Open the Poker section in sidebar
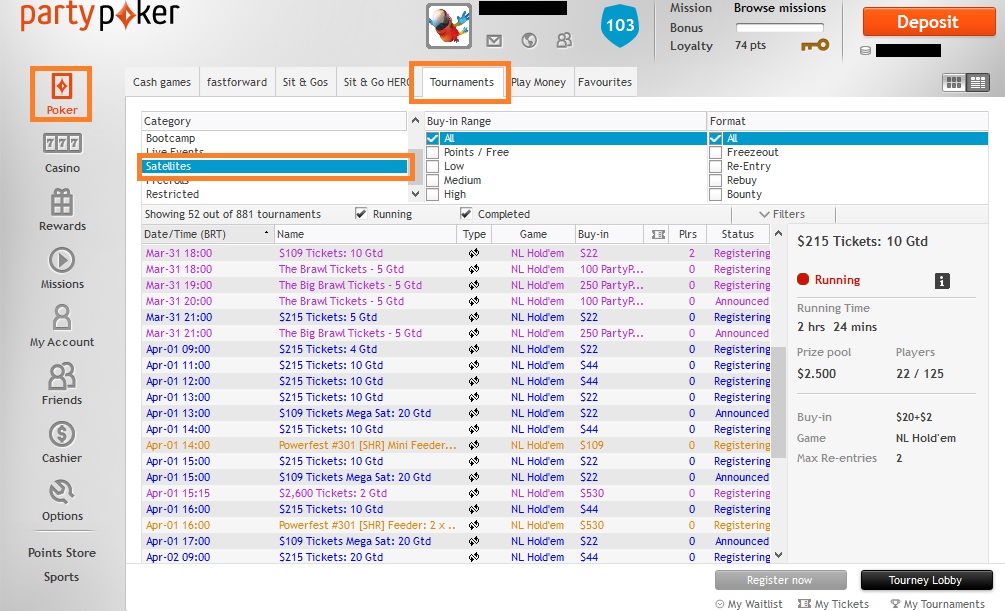Screen dimensions: 1005x611 62,94
